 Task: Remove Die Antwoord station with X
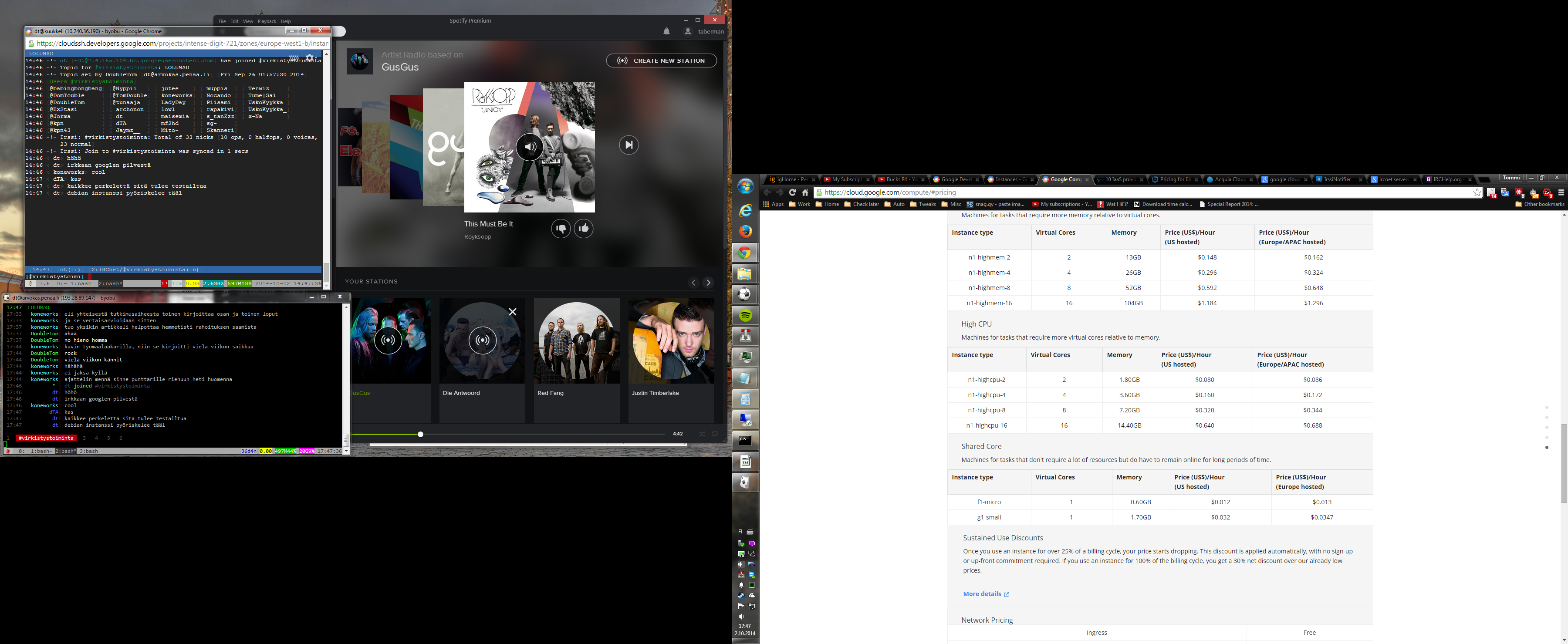pyautogui.click(x=513, y=312)
